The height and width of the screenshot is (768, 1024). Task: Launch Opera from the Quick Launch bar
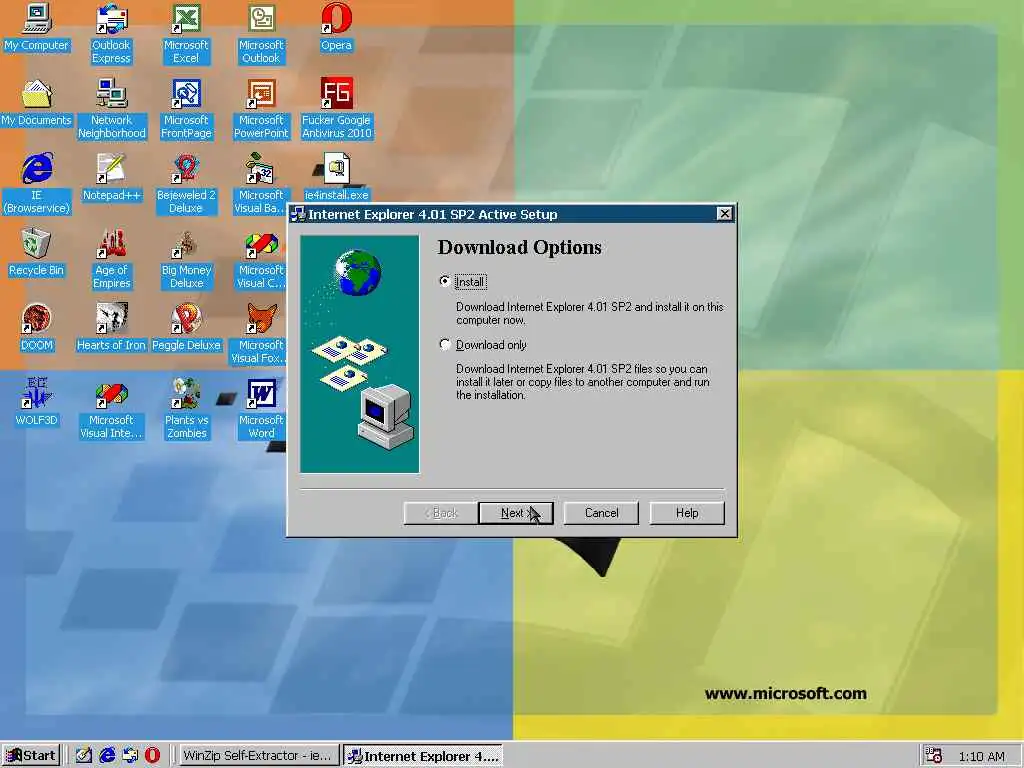point(152,756)
